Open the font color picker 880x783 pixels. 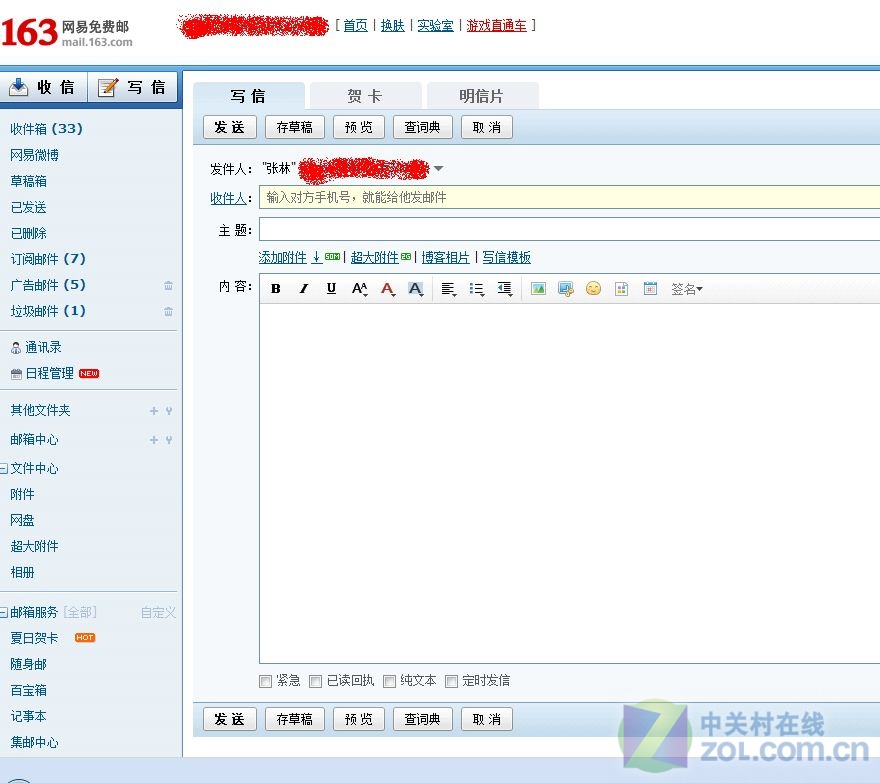(x=387, y=289)
